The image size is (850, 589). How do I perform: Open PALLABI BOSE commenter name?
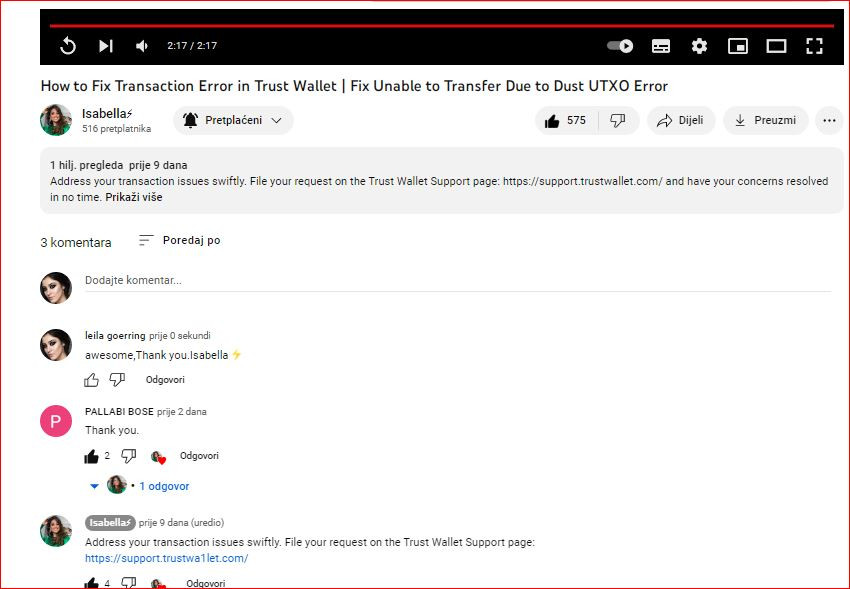[x=119, y=411]
